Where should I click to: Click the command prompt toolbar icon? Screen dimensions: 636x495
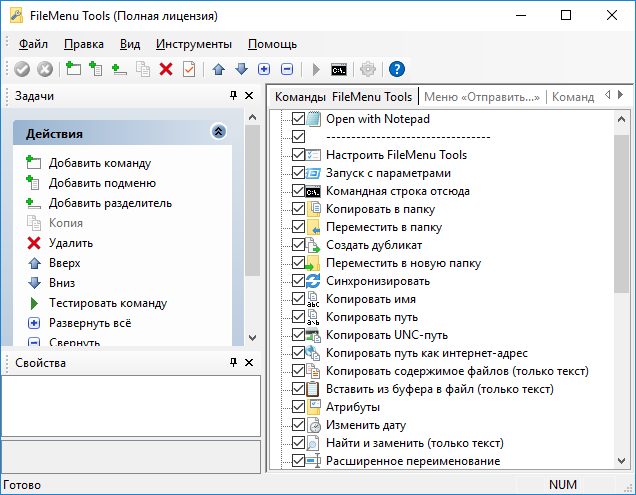click(x=340, y=69)
